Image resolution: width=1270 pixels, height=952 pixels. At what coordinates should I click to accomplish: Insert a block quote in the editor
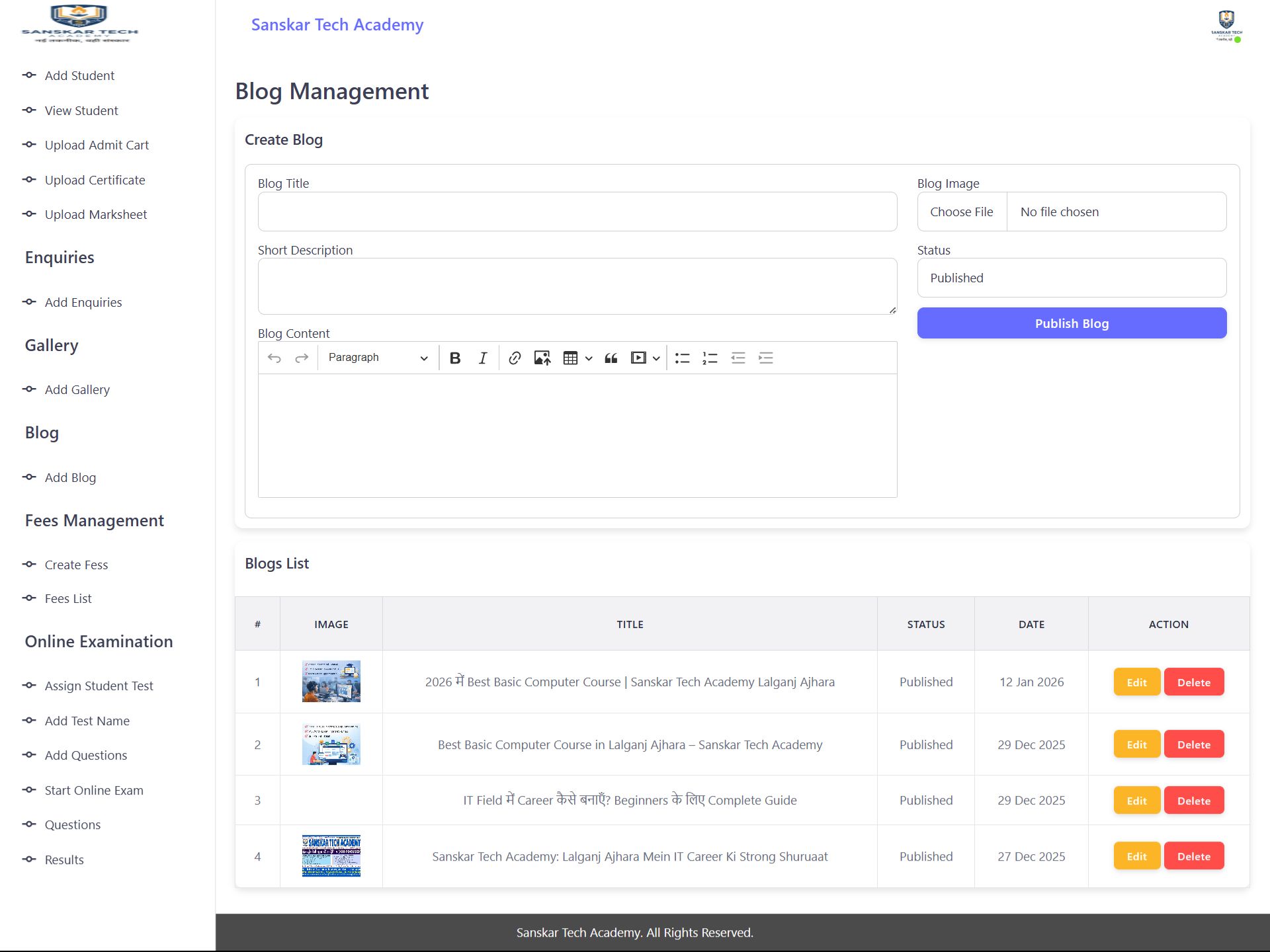[611, 358]
